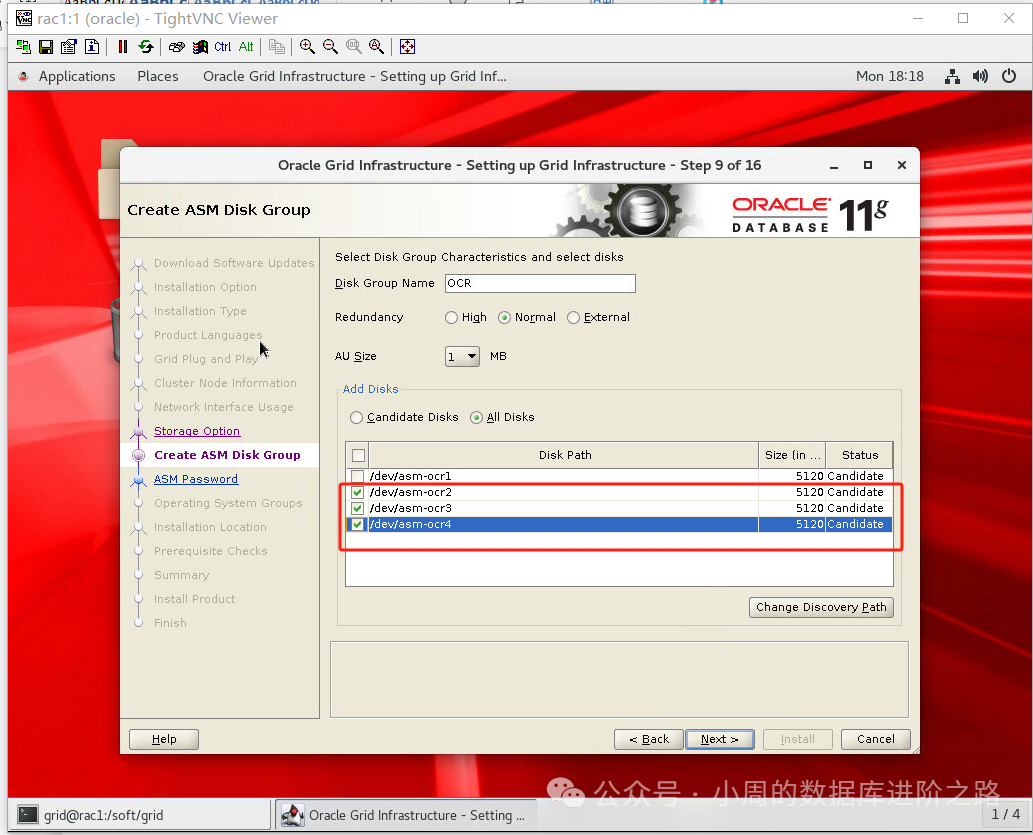Screen dimensions: 1033x835
Task: Maximize the Oracle installer window
Action: click(868, 165)
